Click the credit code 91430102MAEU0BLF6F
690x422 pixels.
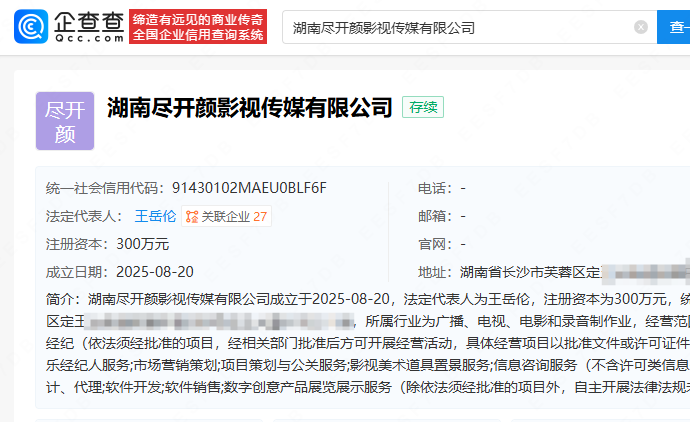coord(249,188)
